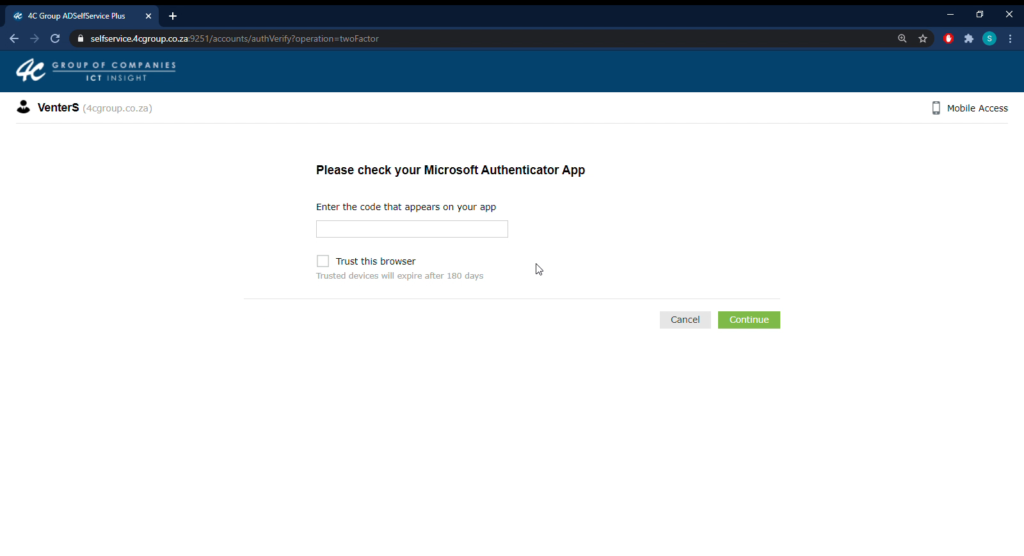This screenshot has height=556, width=1024.
Task: Open the red extension icon
Action: pos(949,39)
